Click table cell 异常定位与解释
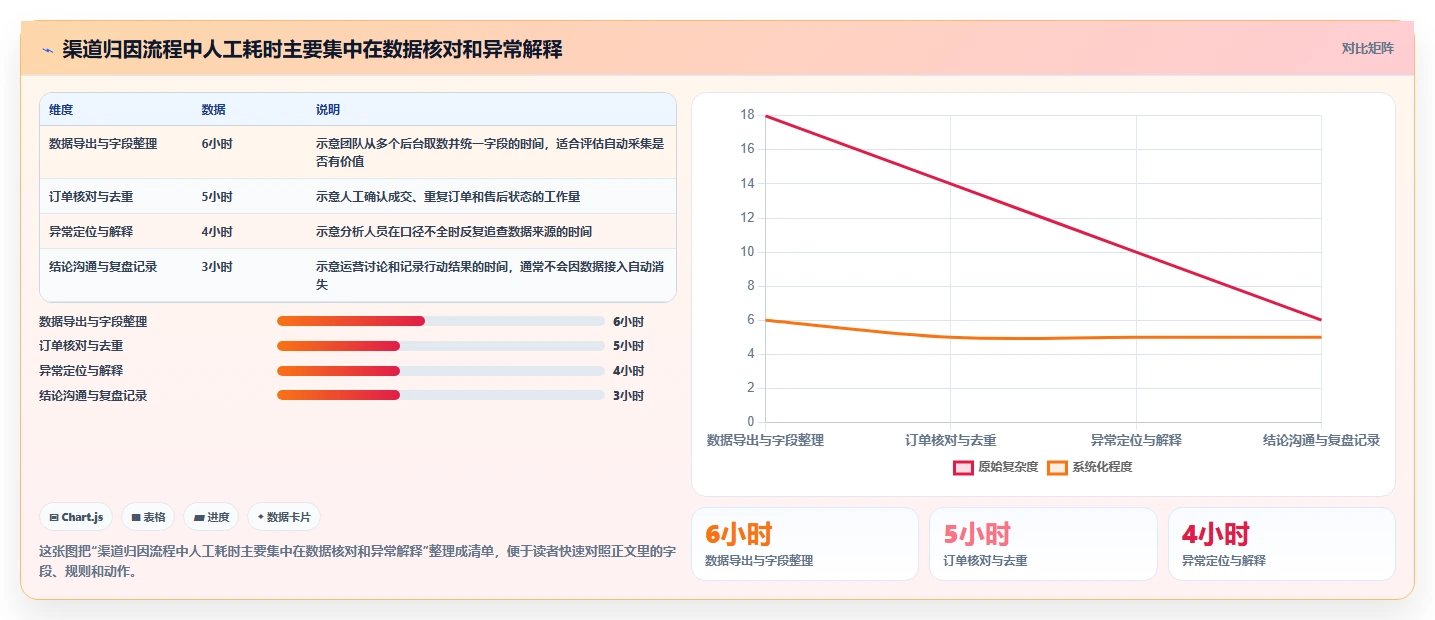The image size is (1435, 620). tap(91, 232)
